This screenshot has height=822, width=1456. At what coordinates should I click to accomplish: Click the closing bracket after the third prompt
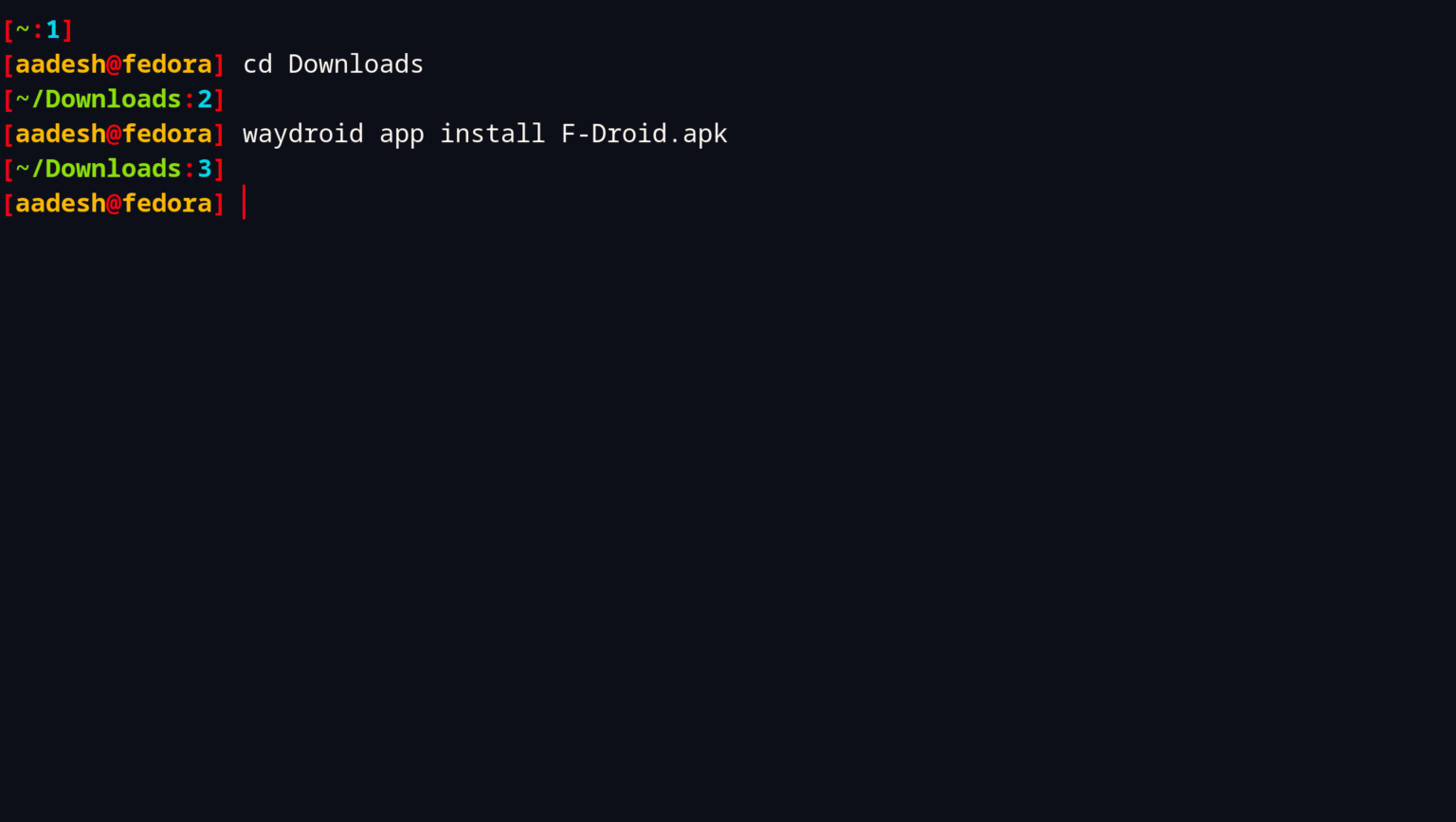pyautogui.click(x=220, y=168)
